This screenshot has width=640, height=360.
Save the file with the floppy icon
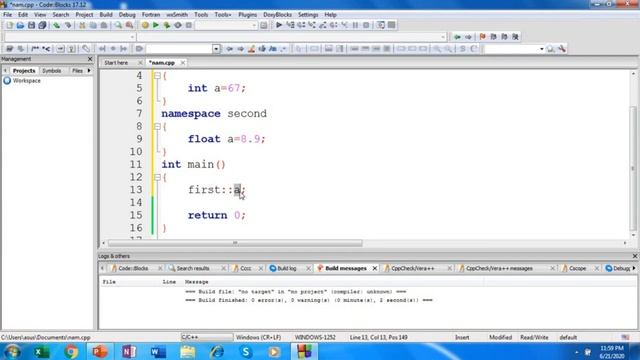click(31, 25)
